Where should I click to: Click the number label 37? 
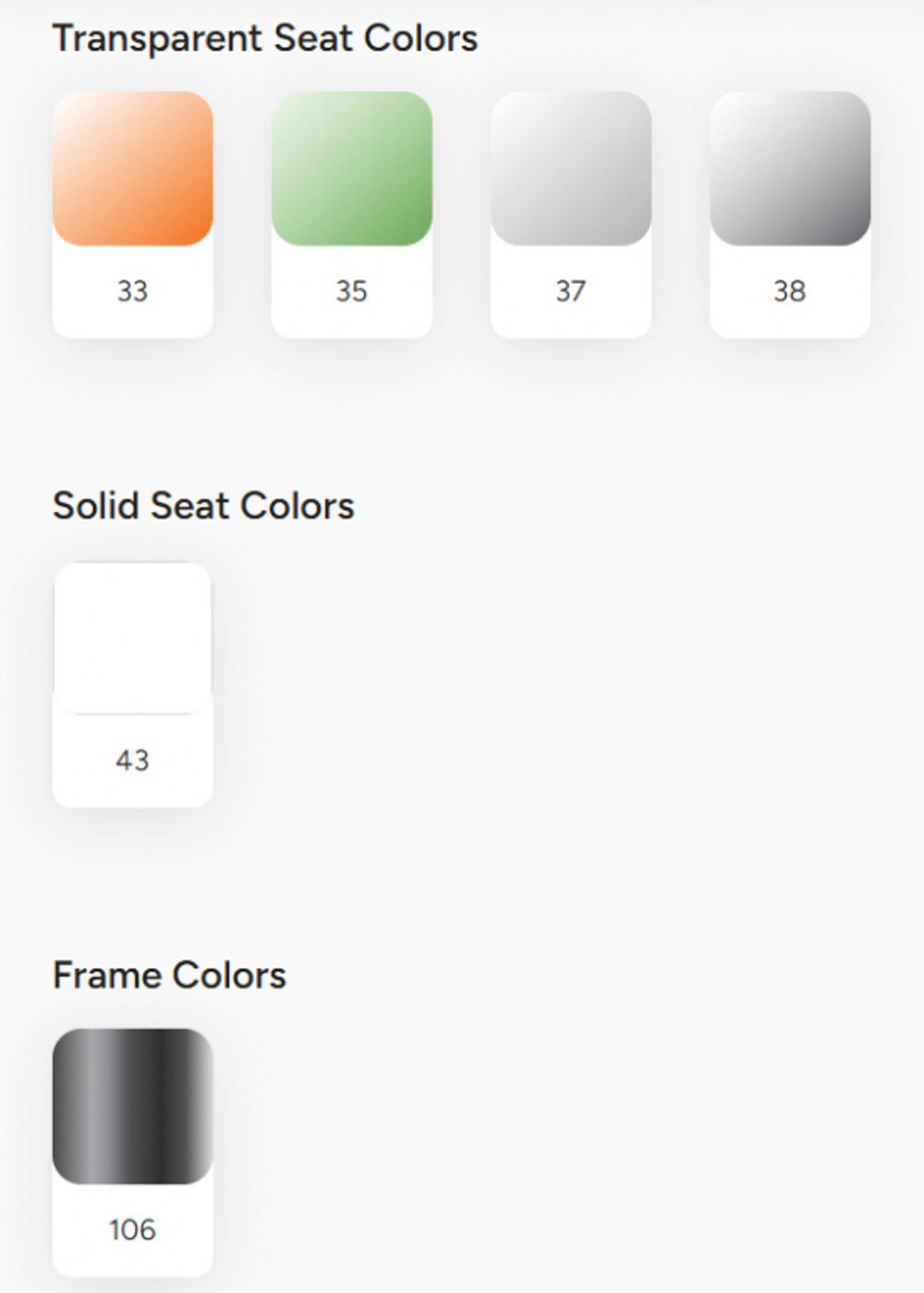[570, 291]
